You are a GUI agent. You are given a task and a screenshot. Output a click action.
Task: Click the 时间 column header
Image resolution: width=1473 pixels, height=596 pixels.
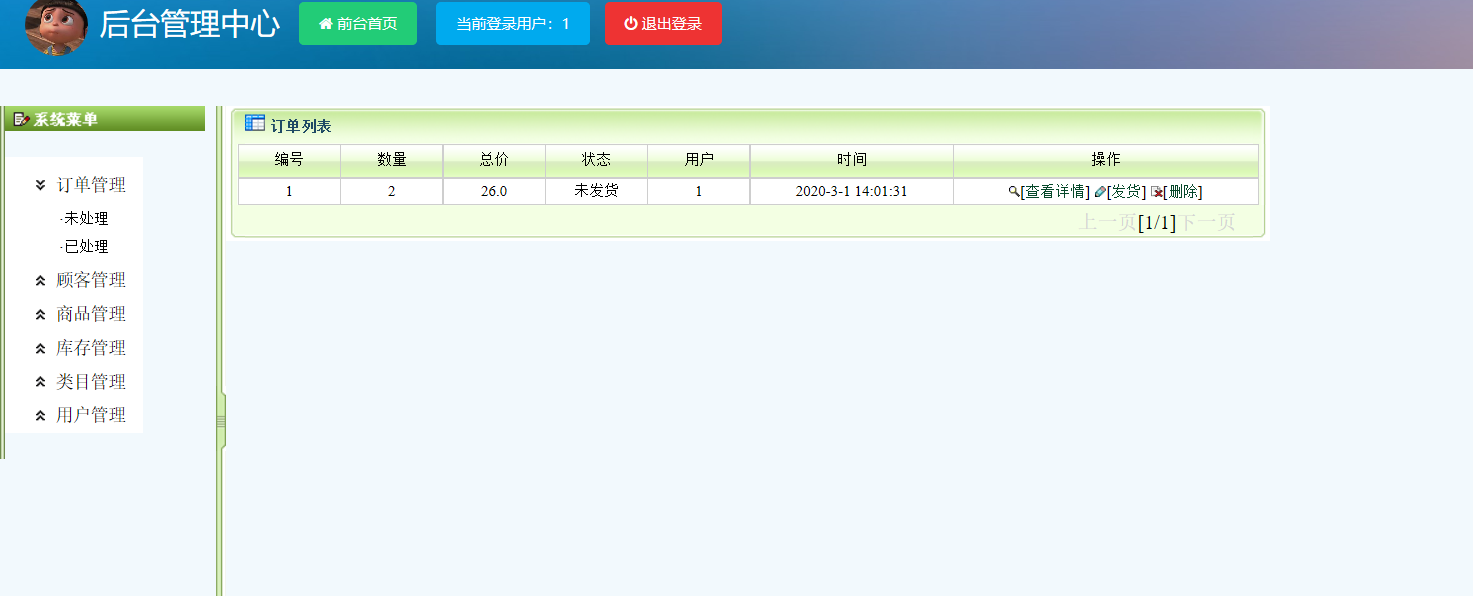pyautogui.click(x=852, y=160)
